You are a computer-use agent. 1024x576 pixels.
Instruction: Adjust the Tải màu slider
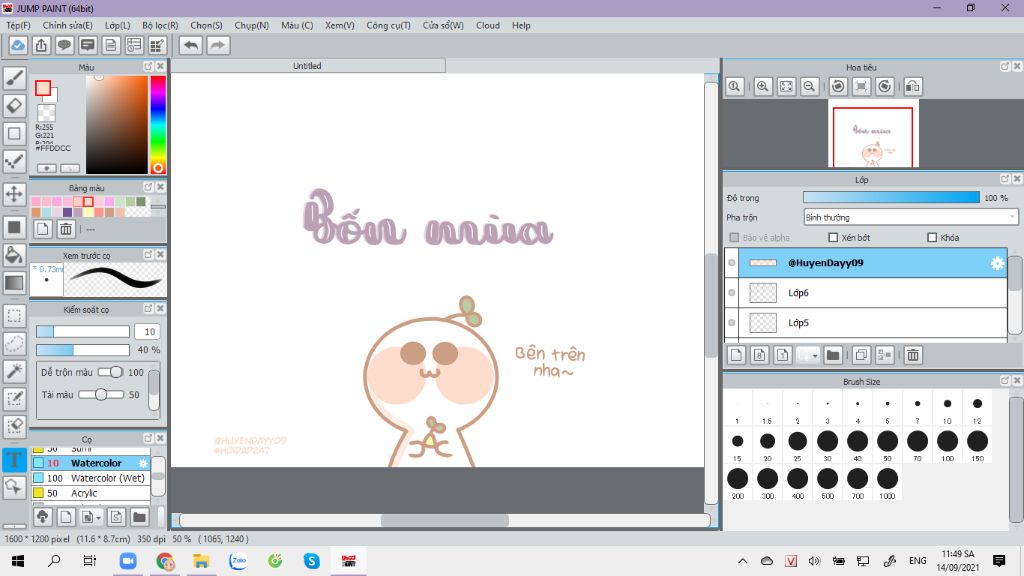pyautogui.click(x=101, y=394)
